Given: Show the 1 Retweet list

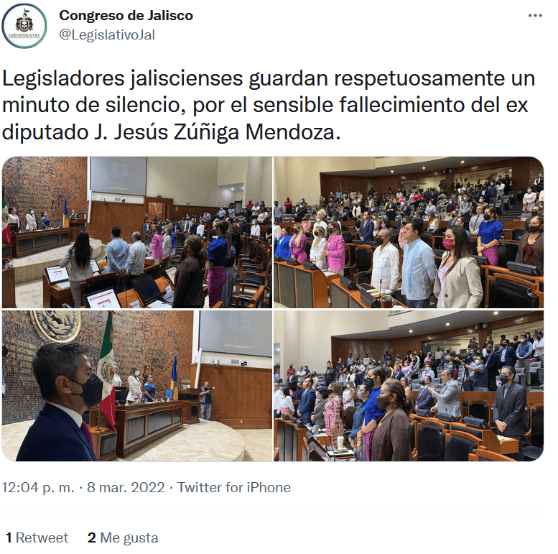Looking at the screenshot, I should click(37, 538).
